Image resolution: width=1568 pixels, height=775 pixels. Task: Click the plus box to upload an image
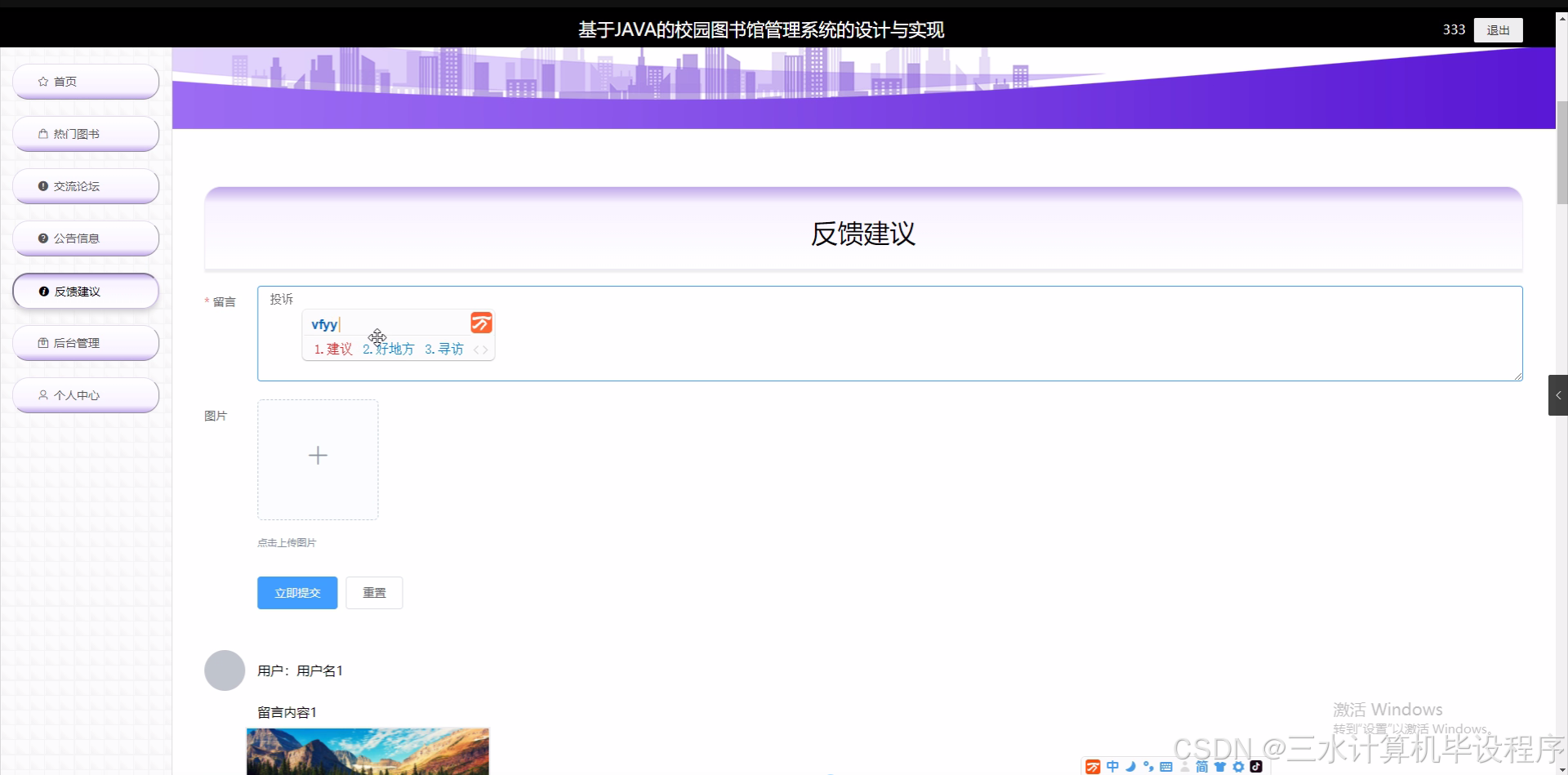pyautogui.click(x=318, y=456)
